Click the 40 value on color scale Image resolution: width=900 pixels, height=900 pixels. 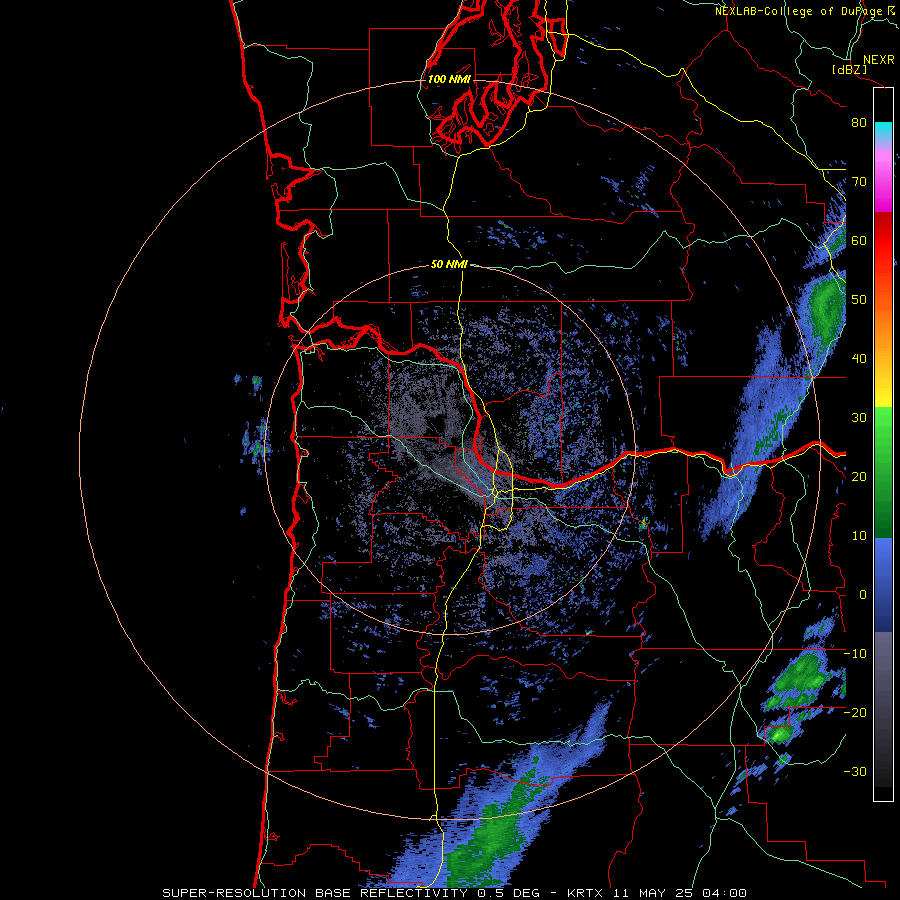[859, 359]
